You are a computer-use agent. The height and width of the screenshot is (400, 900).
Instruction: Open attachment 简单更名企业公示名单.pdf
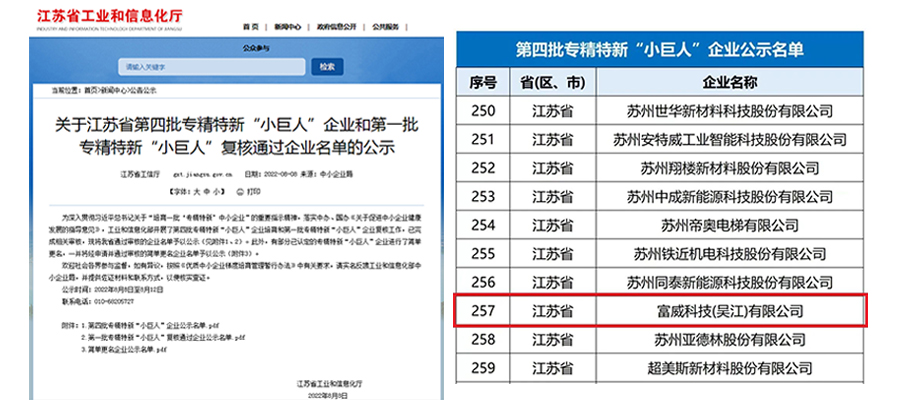[x=126, y=349]
